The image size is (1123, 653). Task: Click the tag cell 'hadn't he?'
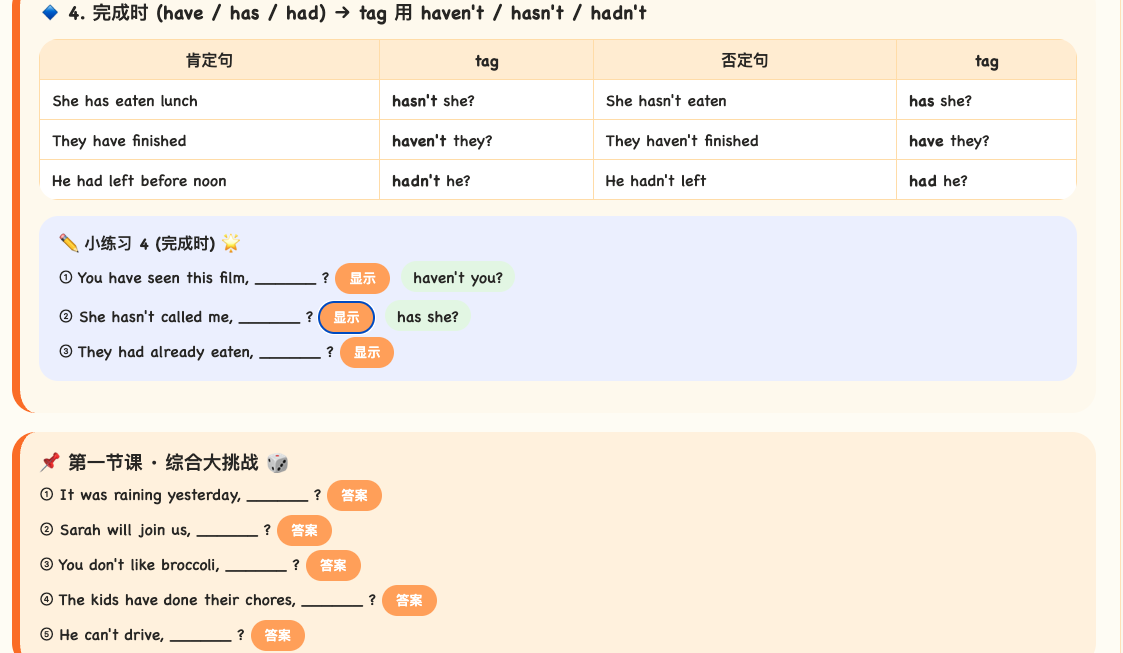click(x=486, y=180)
